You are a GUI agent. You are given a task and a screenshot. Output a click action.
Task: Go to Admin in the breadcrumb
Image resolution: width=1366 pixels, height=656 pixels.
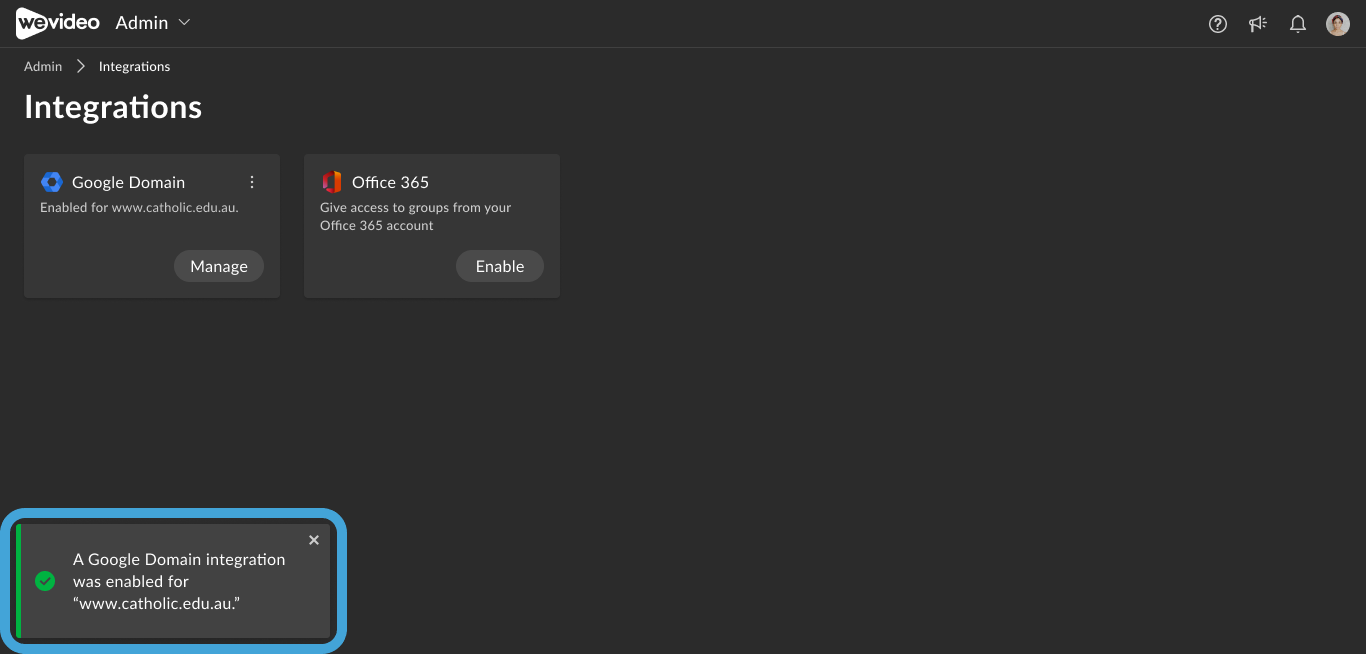[43, 66]
